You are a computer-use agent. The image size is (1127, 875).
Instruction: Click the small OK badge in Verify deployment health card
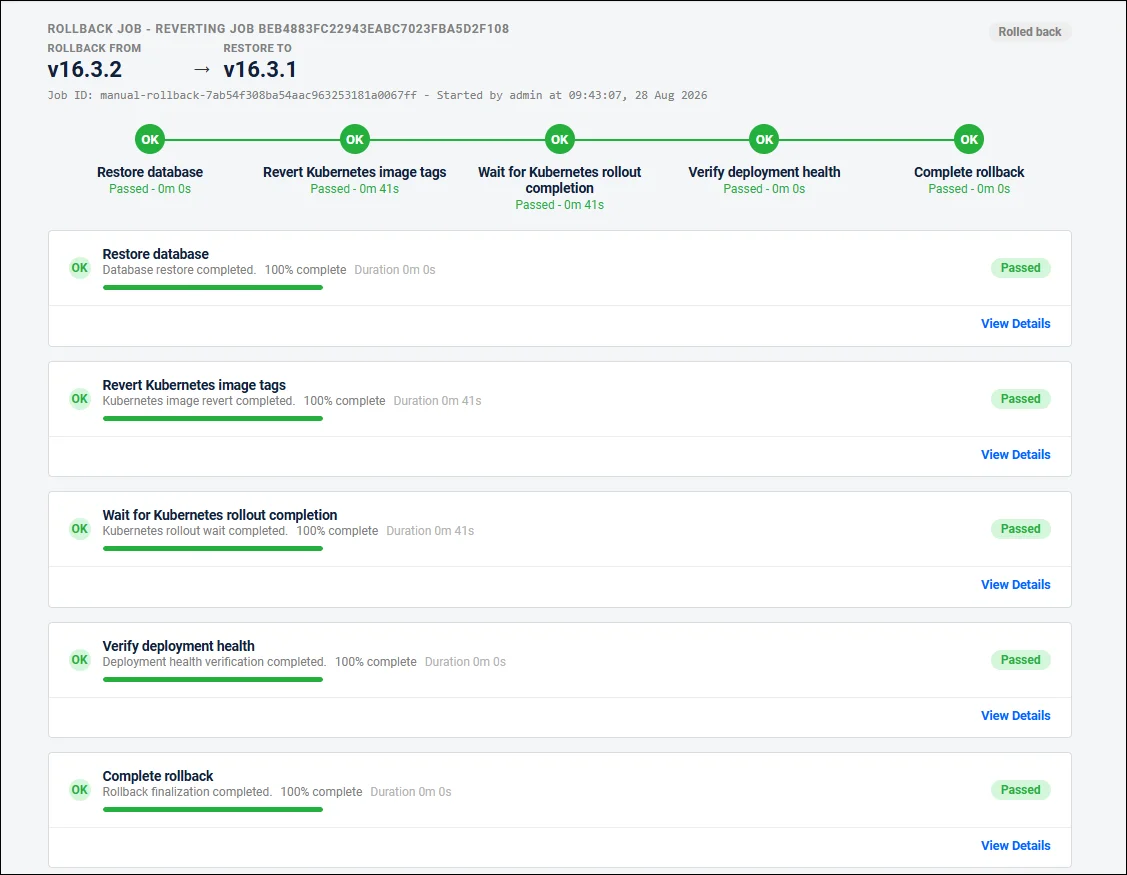(x=80, y=660)
